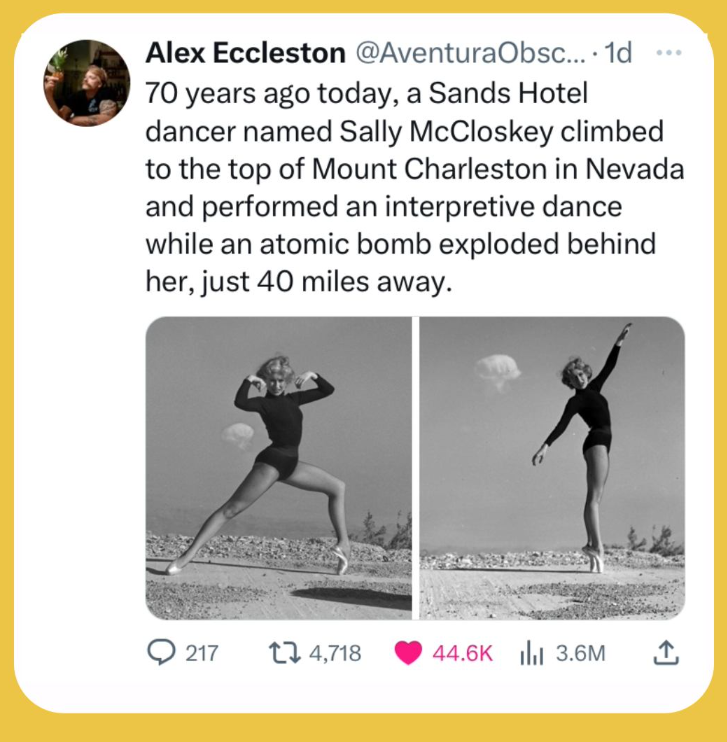Share the tweet via the upload arrow icon

pyautogui.click(x=665, y=653)
